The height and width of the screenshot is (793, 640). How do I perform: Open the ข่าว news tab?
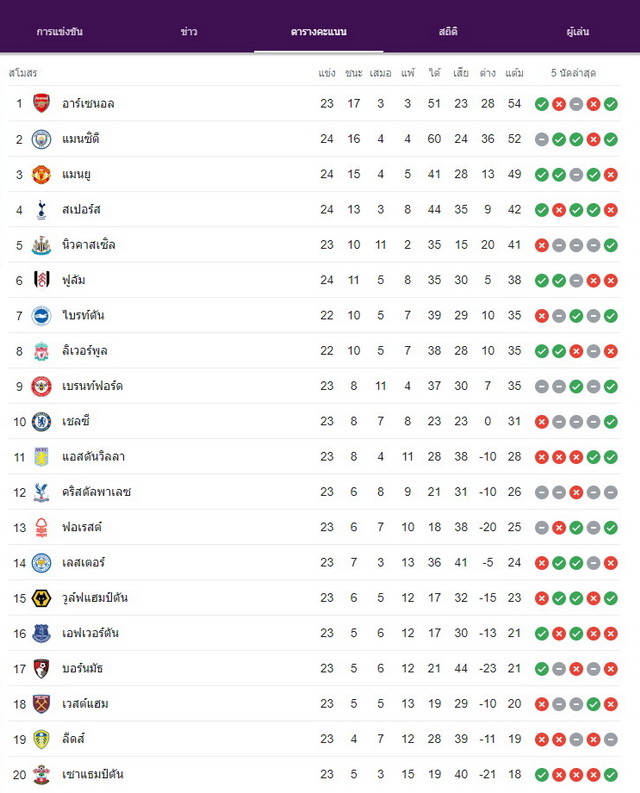pos(189,31)
